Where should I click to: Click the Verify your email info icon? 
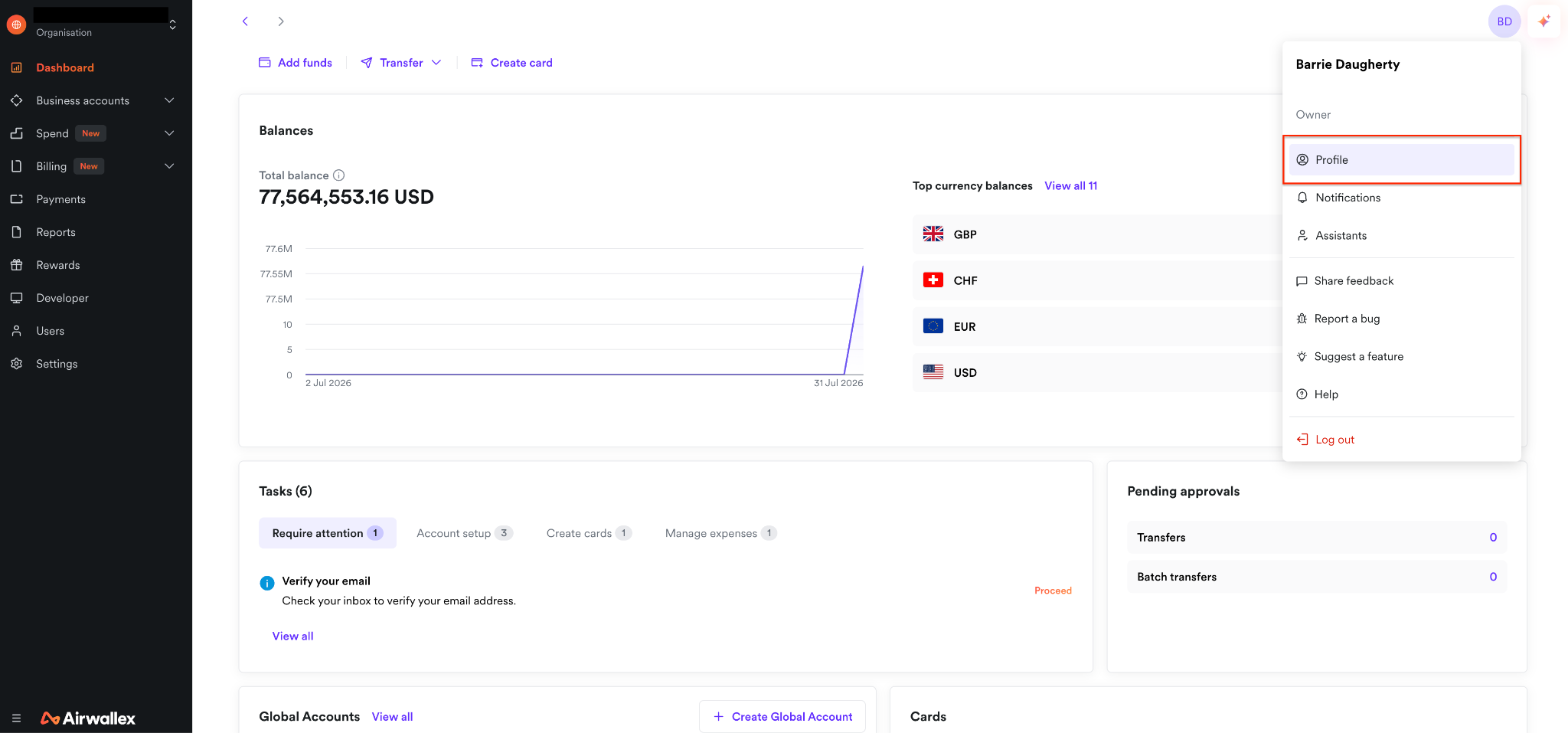pos(266,584)
